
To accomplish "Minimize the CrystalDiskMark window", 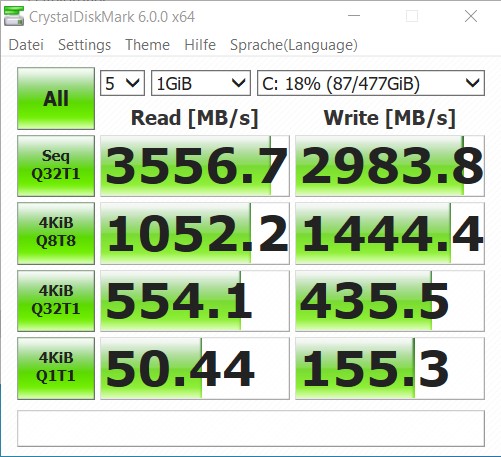I will tap(354, 16).
